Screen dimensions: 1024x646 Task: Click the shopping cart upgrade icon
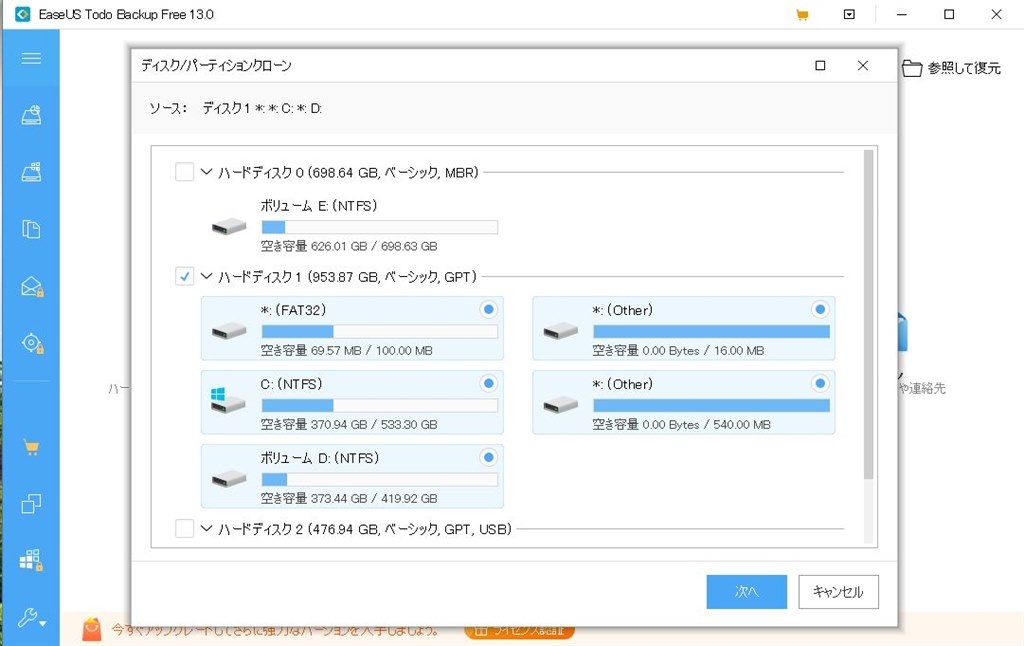point(31,447)
